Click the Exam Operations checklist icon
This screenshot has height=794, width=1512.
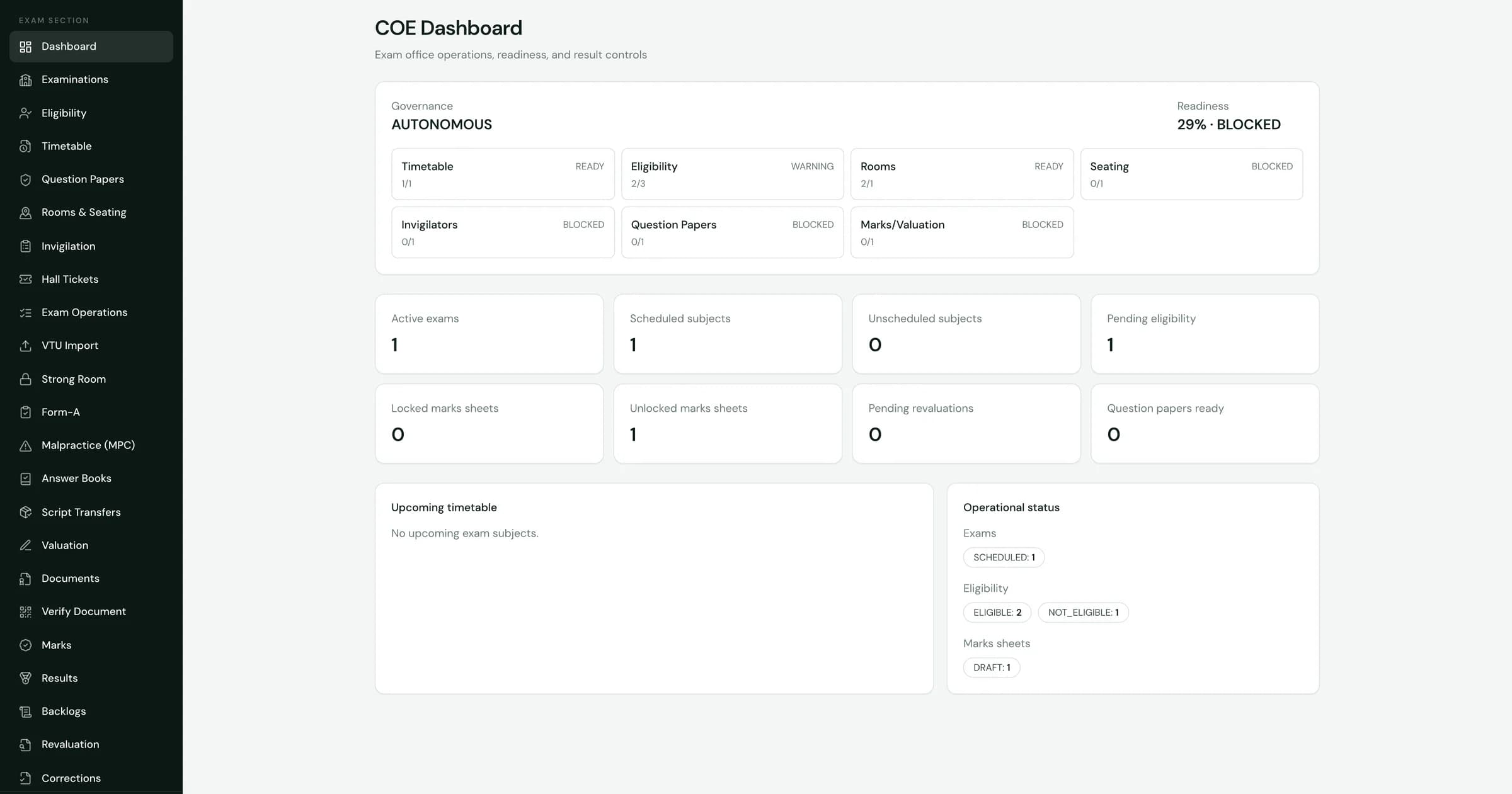tap(25, 313)
